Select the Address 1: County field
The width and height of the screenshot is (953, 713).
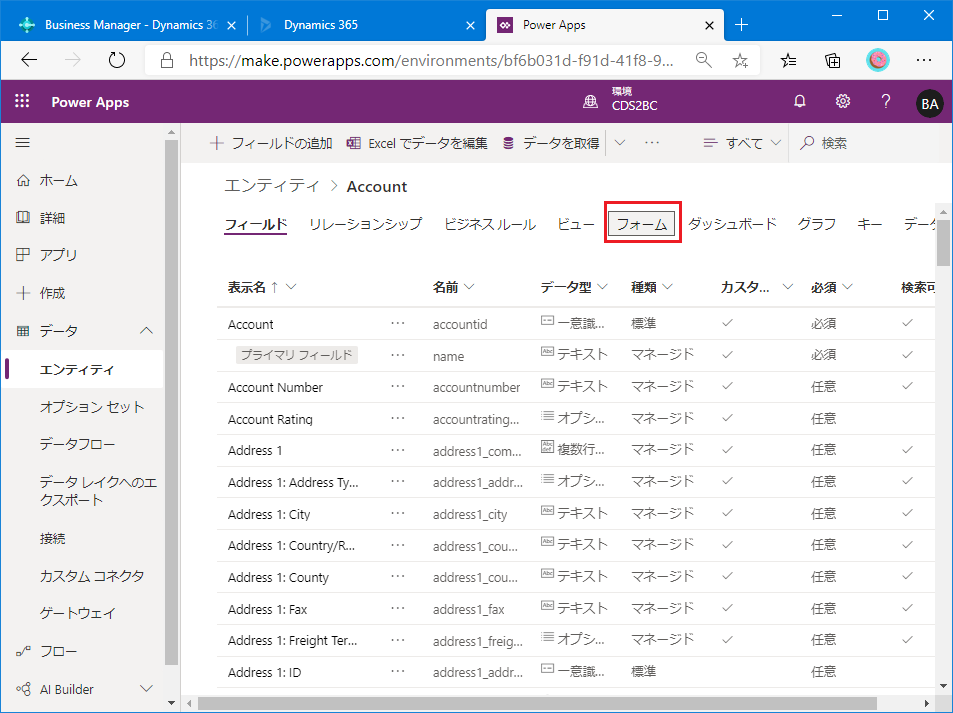(278, 577)
